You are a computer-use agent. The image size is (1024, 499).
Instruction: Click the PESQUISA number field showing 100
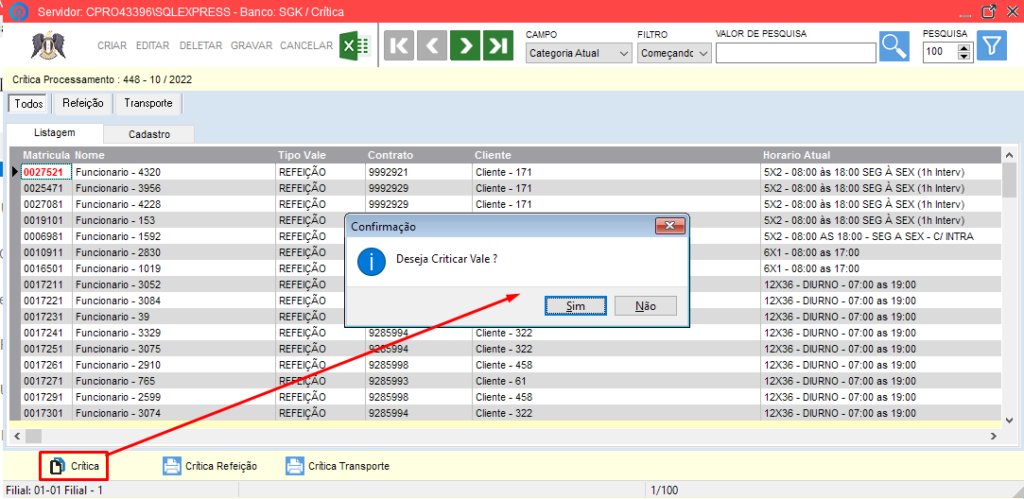click(940, 53)
